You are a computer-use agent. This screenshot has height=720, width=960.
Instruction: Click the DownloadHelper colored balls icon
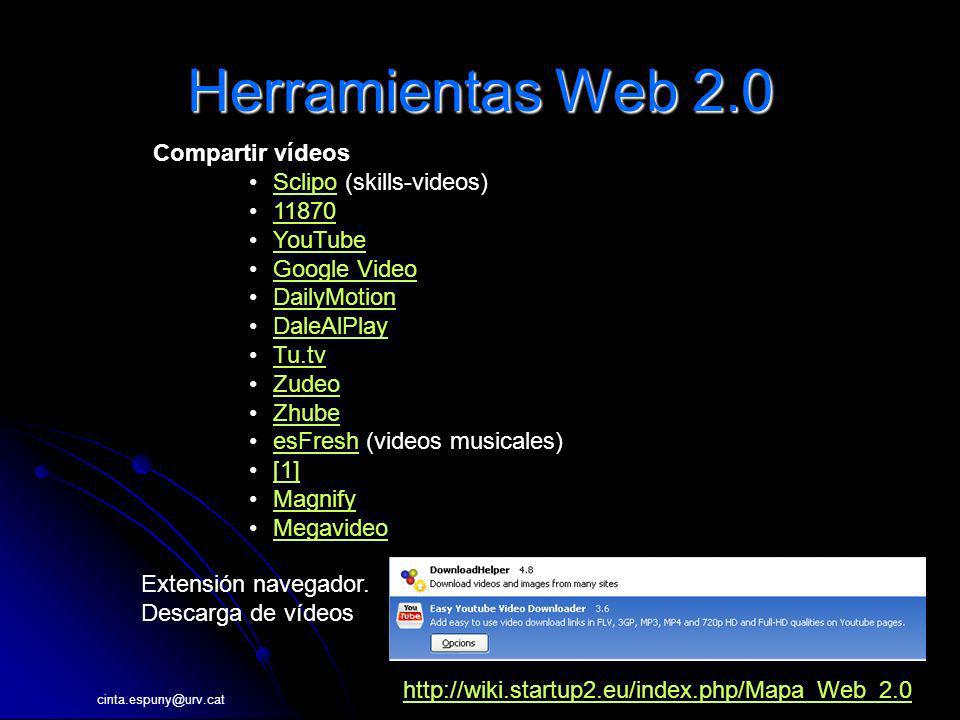click(412, 579)
